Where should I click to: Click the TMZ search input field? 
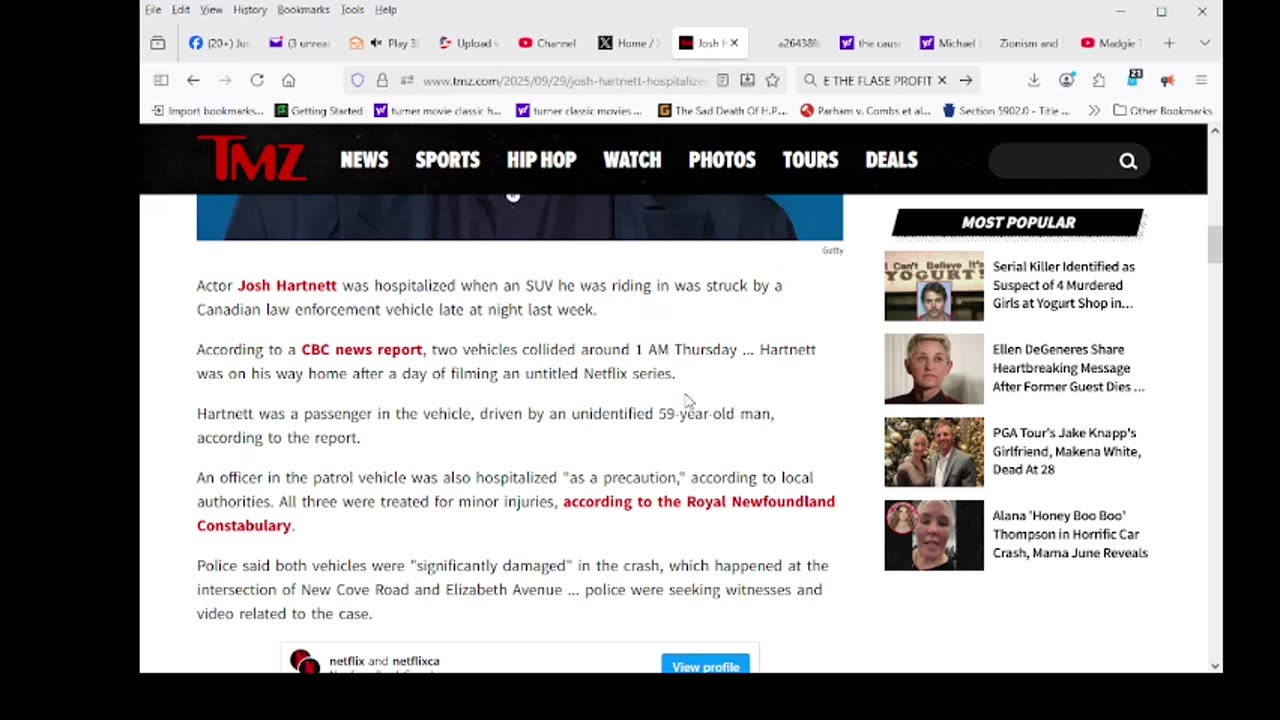[x=1053, y=161]
